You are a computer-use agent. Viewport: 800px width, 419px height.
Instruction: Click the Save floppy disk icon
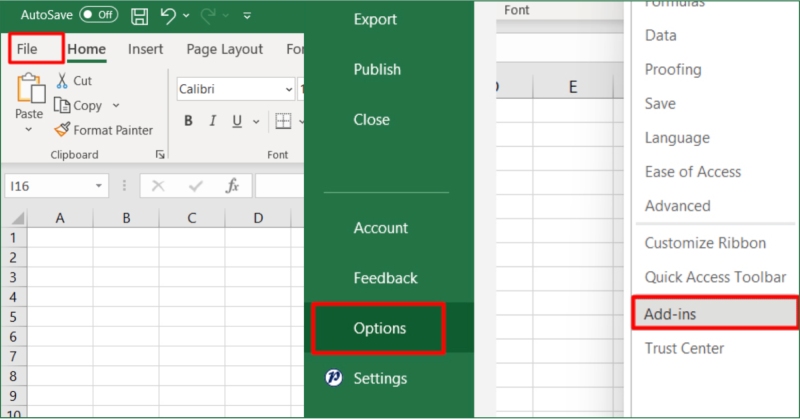pos(139,16)
